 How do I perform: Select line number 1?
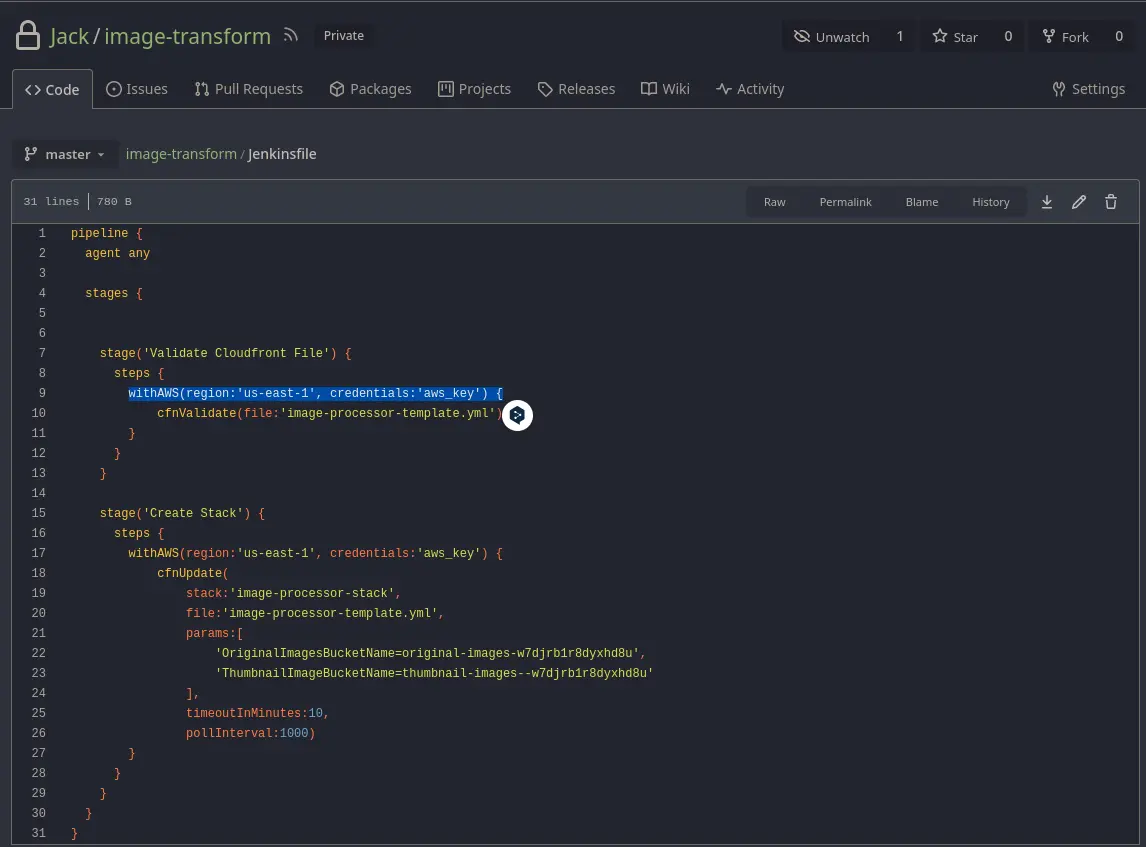tap(42, 233)
